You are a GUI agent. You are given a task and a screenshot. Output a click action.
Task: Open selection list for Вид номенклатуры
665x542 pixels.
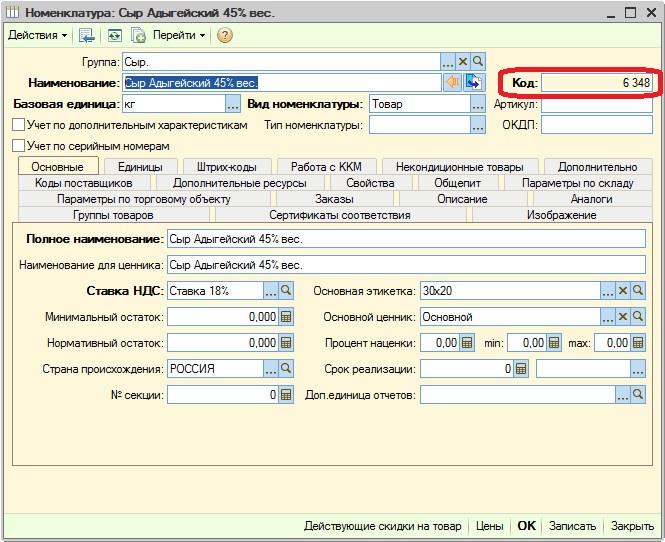[480, 104]
